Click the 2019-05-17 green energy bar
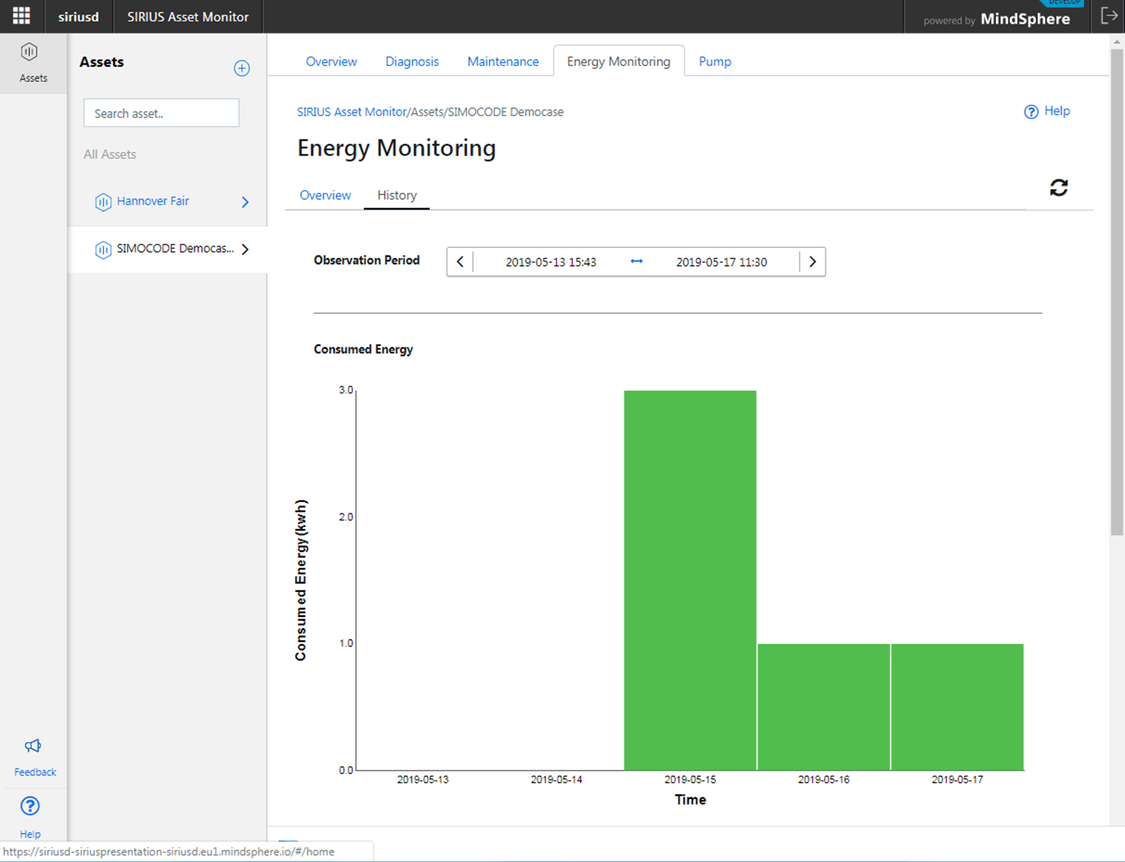This screenshot has height=862, width=1125. coord(957,707)
